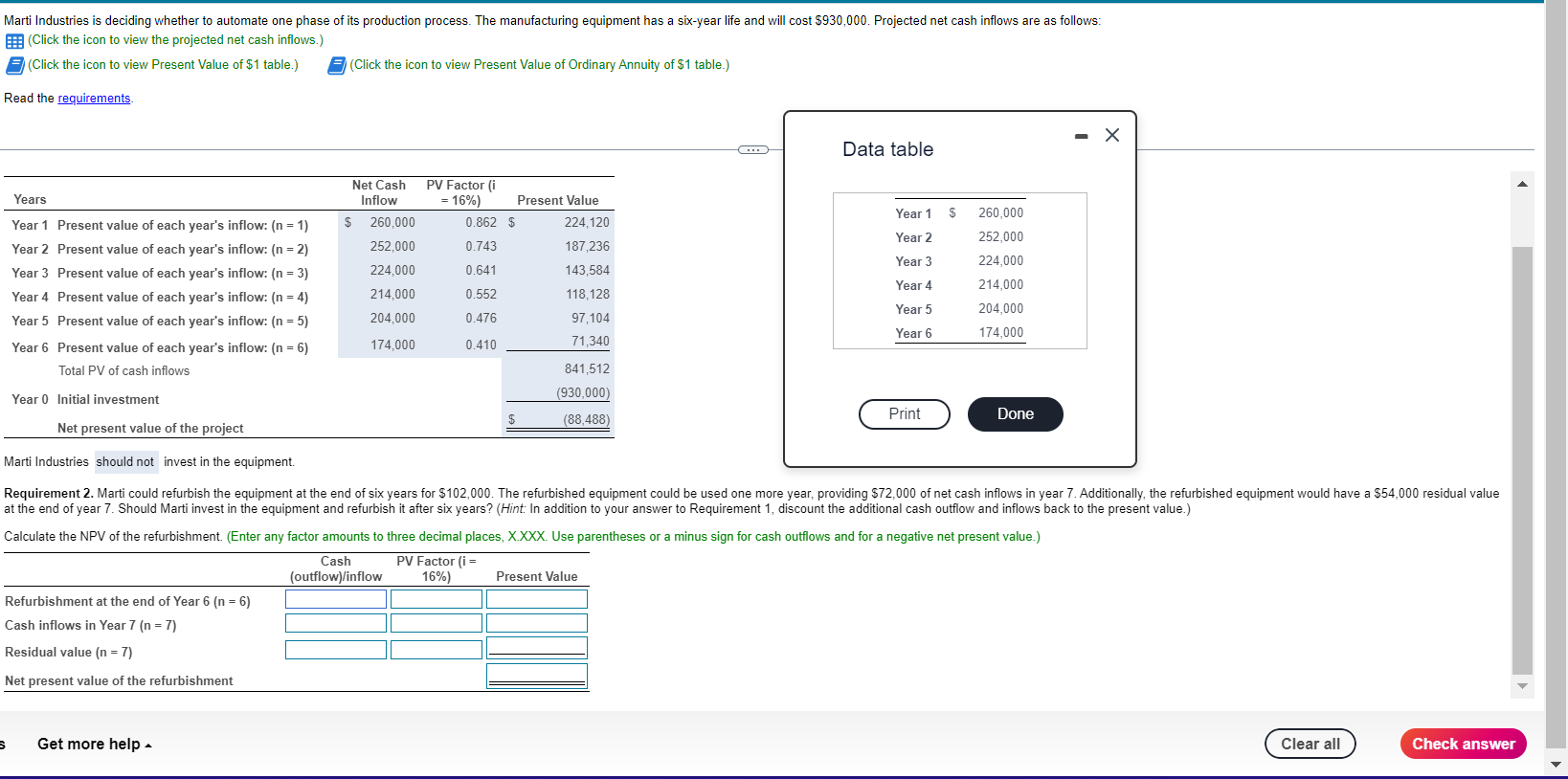Click the 'Year 0 Initial investment' row label

click(x=85, y=400)
